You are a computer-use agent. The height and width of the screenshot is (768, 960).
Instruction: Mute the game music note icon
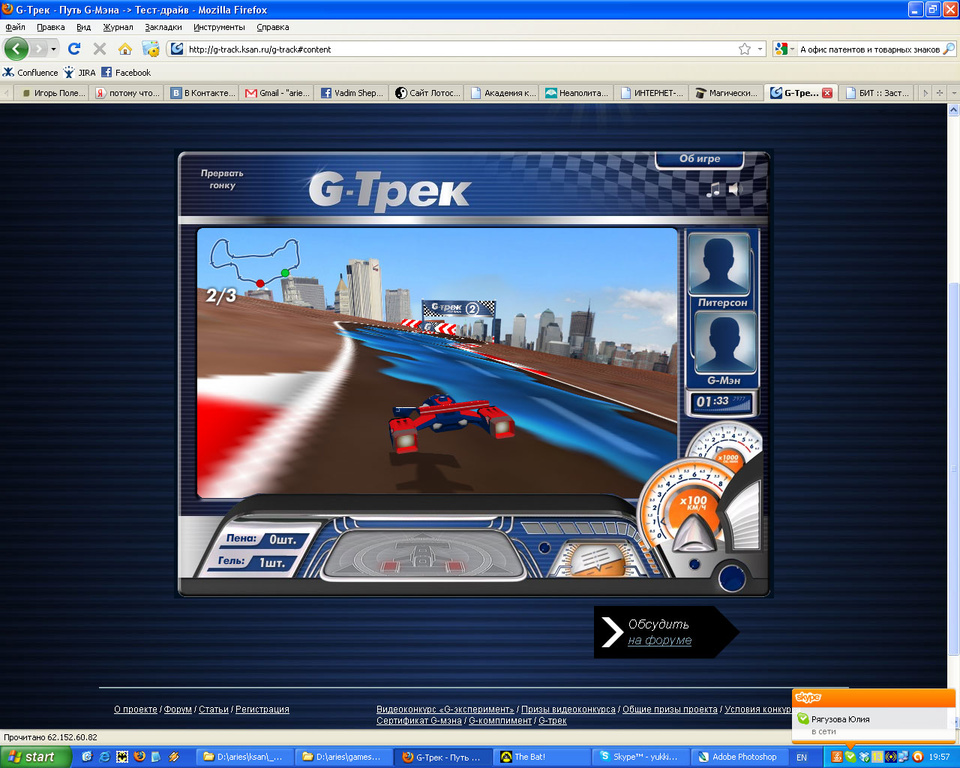tap(713, 189)
